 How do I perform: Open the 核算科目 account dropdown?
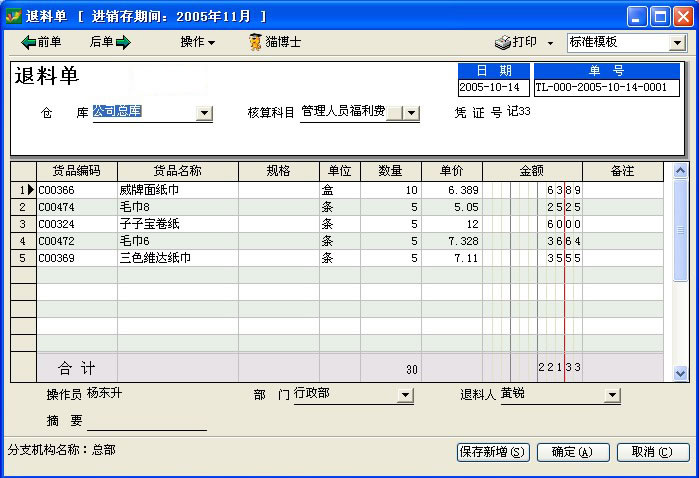[412, 114]
